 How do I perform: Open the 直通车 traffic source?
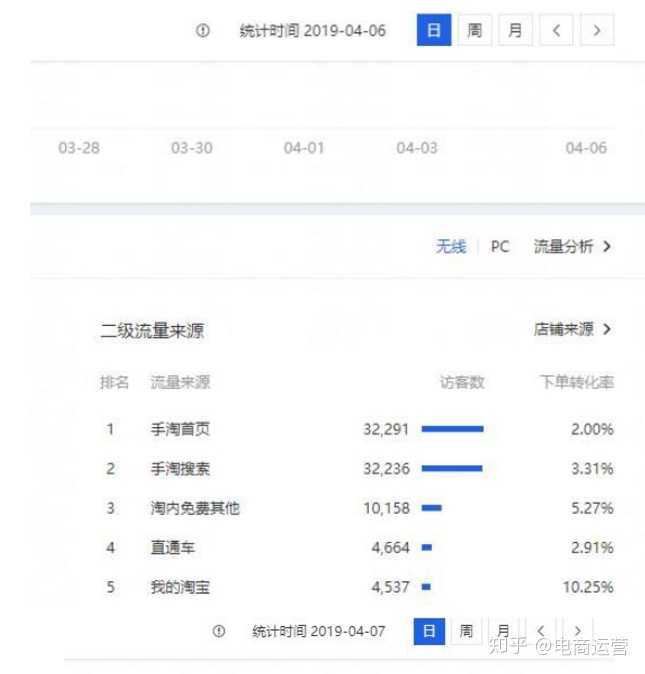click(x=173, y=547)
